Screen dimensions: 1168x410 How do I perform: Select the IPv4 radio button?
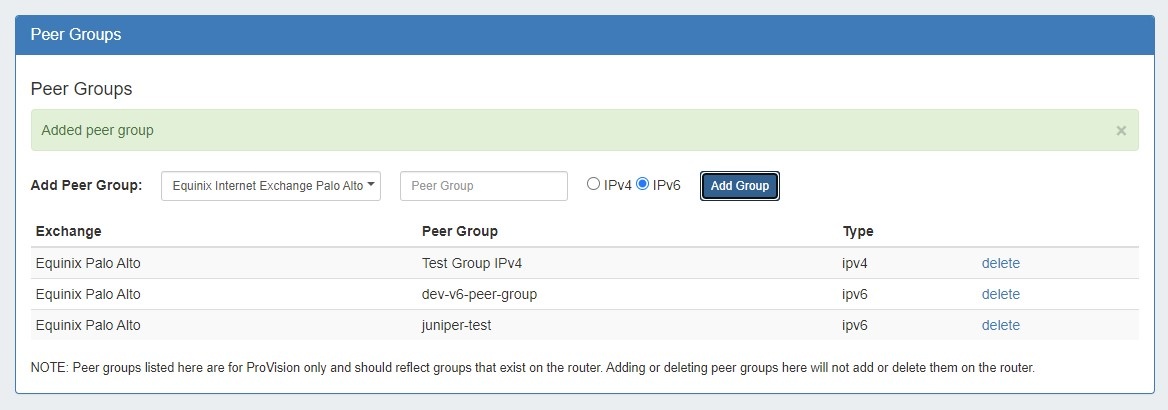click(x=594, y=184)
